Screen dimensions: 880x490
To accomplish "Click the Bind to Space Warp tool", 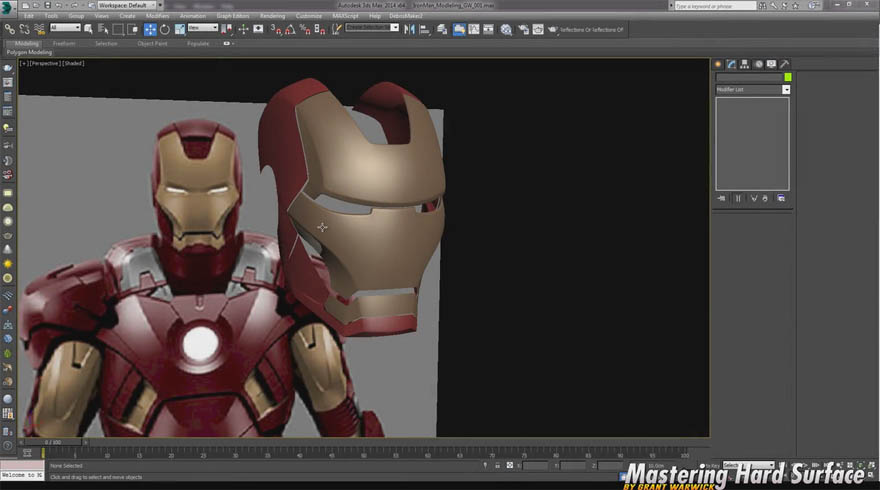I will click(x=39, y=29).
